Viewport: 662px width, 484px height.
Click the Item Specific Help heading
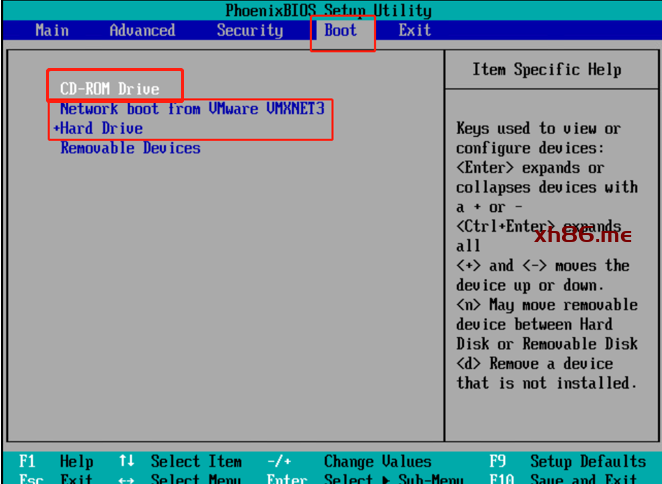click(x=546, y=69)
